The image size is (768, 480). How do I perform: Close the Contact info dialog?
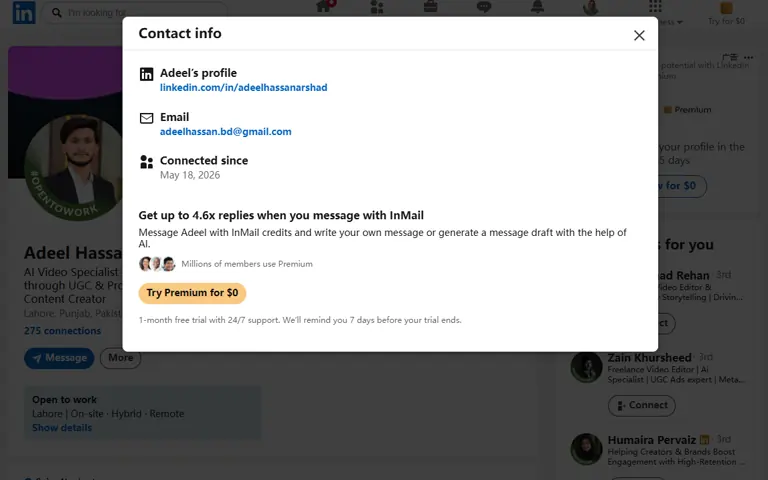[x=639, y=35]
